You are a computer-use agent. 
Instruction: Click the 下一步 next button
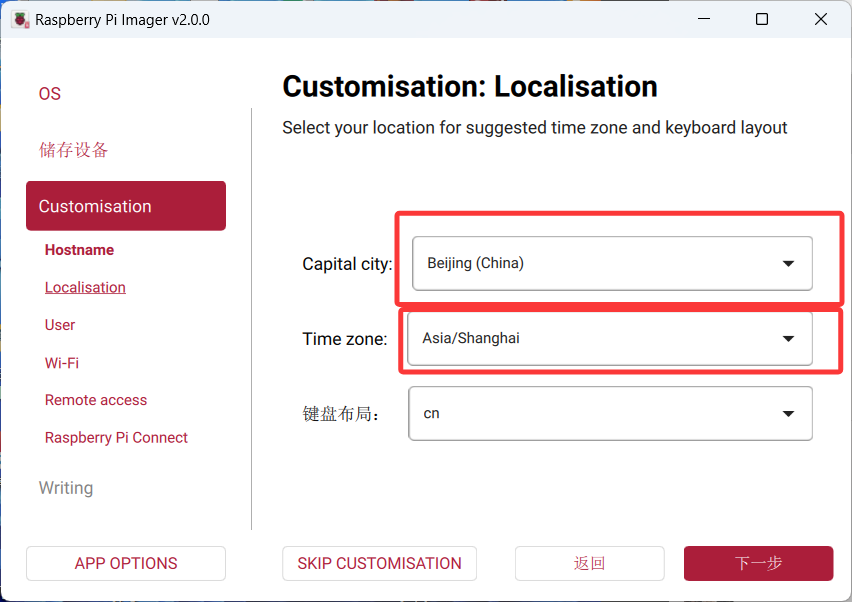pyautogui.click(x=759, y=563)
